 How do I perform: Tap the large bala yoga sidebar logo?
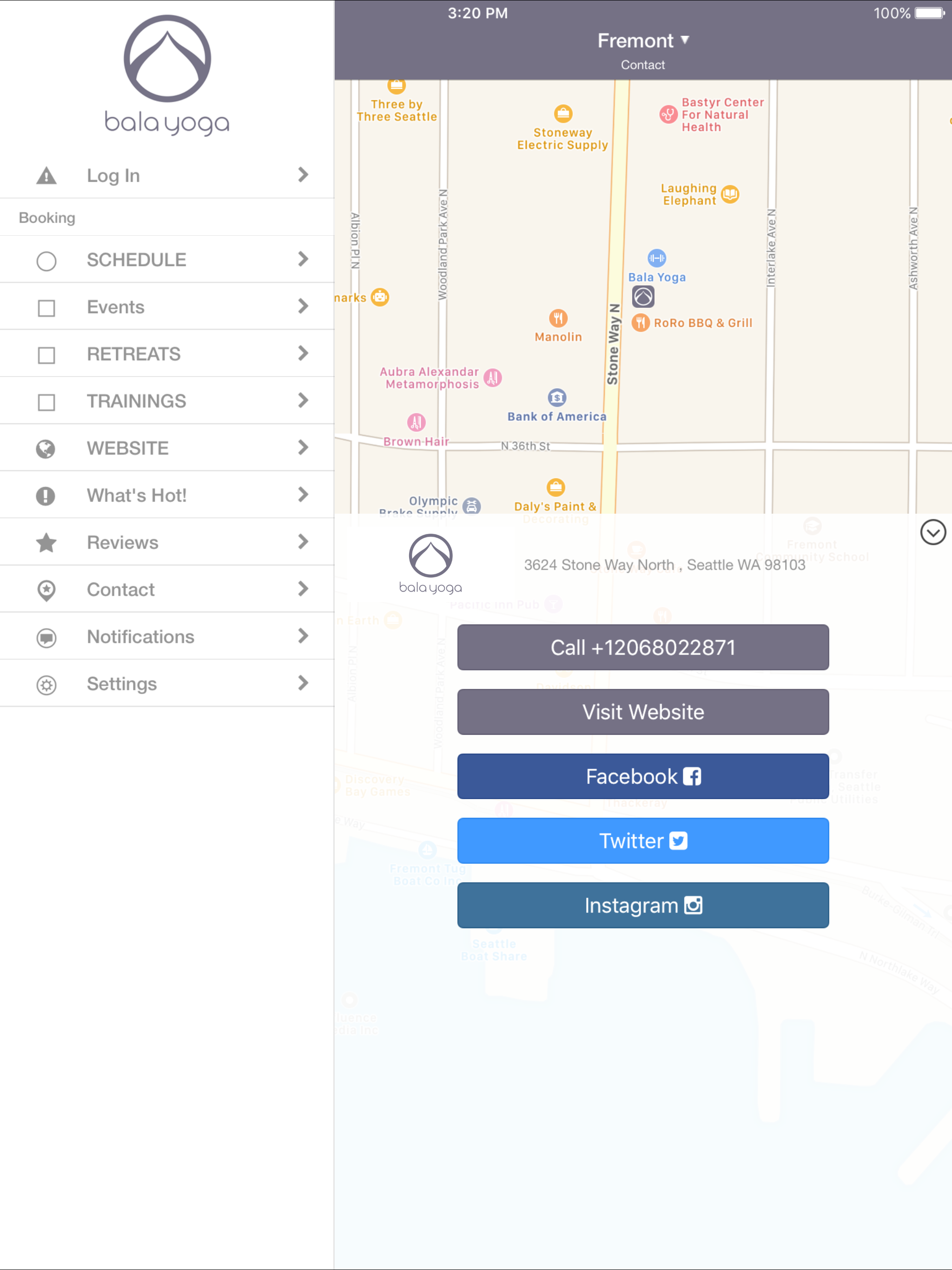[x=167, y=75]
